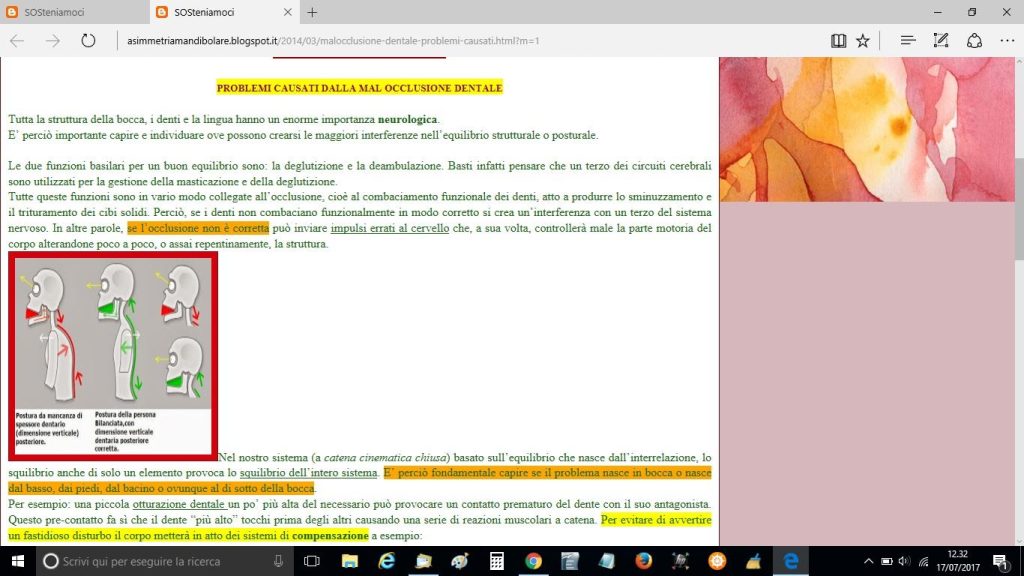Viewport: 1024px width, 576px height.
Task: Click the browser back arrow
Action: pyautogui.click(x=17, y=41)
